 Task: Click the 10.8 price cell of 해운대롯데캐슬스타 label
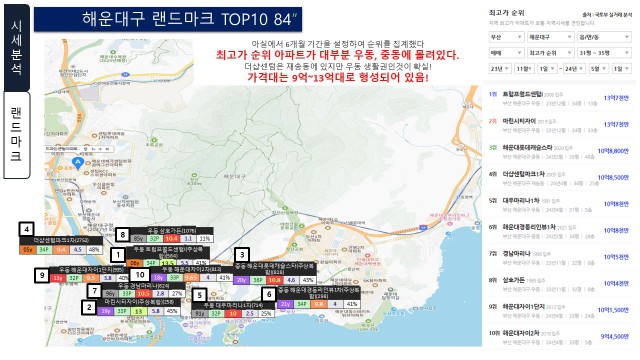tap(274, 280)
